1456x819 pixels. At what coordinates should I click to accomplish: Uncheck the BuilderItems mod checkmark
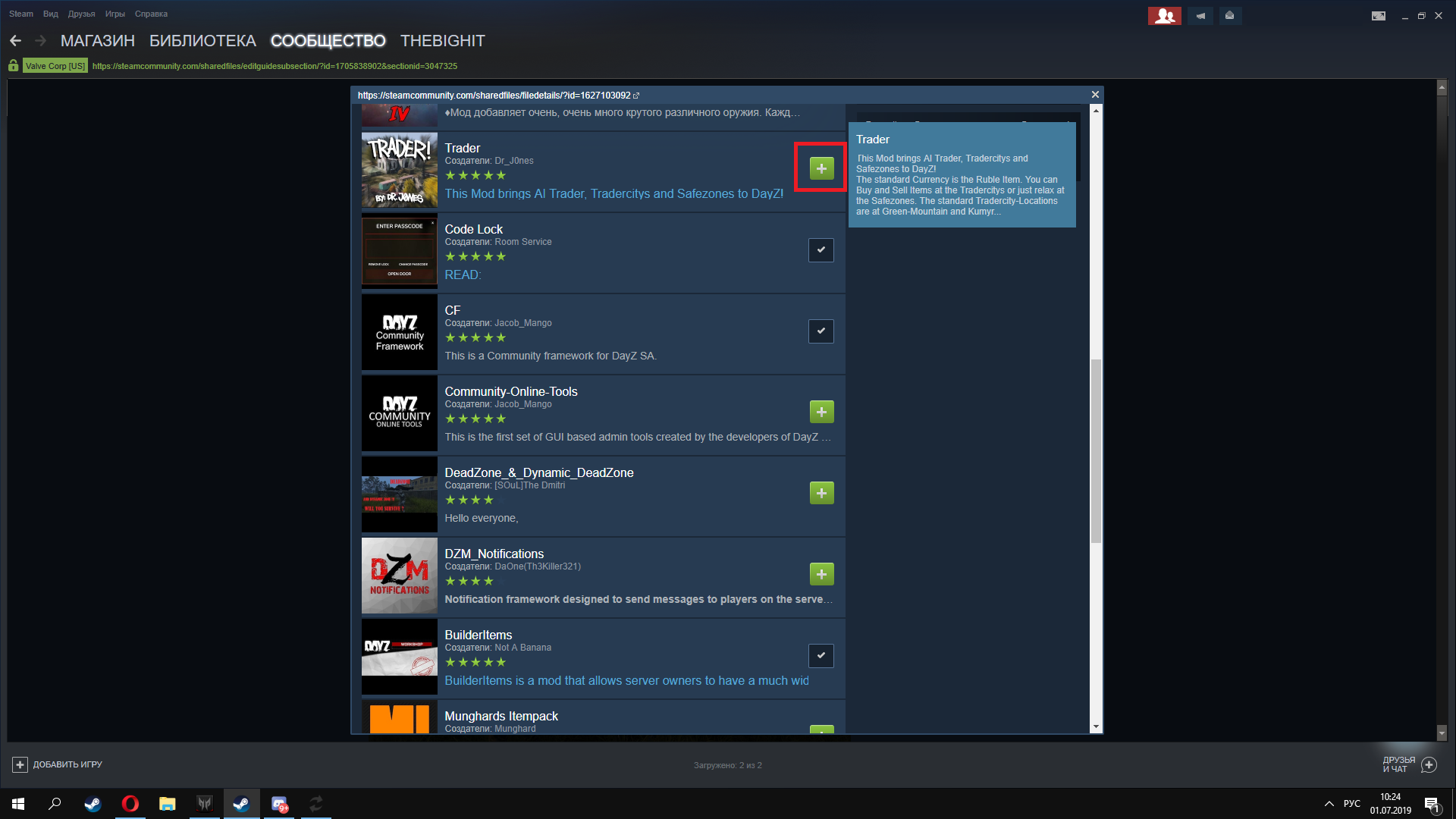[821, 655]
